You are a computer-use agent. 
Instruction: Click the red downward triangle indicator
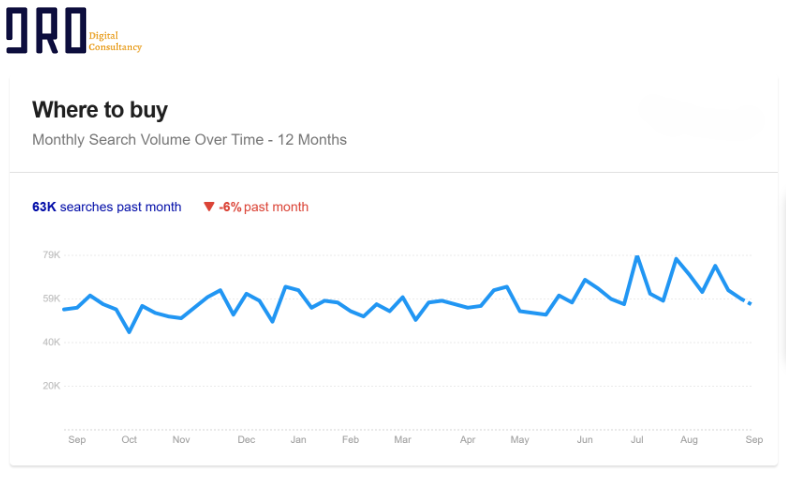[208, 207]
